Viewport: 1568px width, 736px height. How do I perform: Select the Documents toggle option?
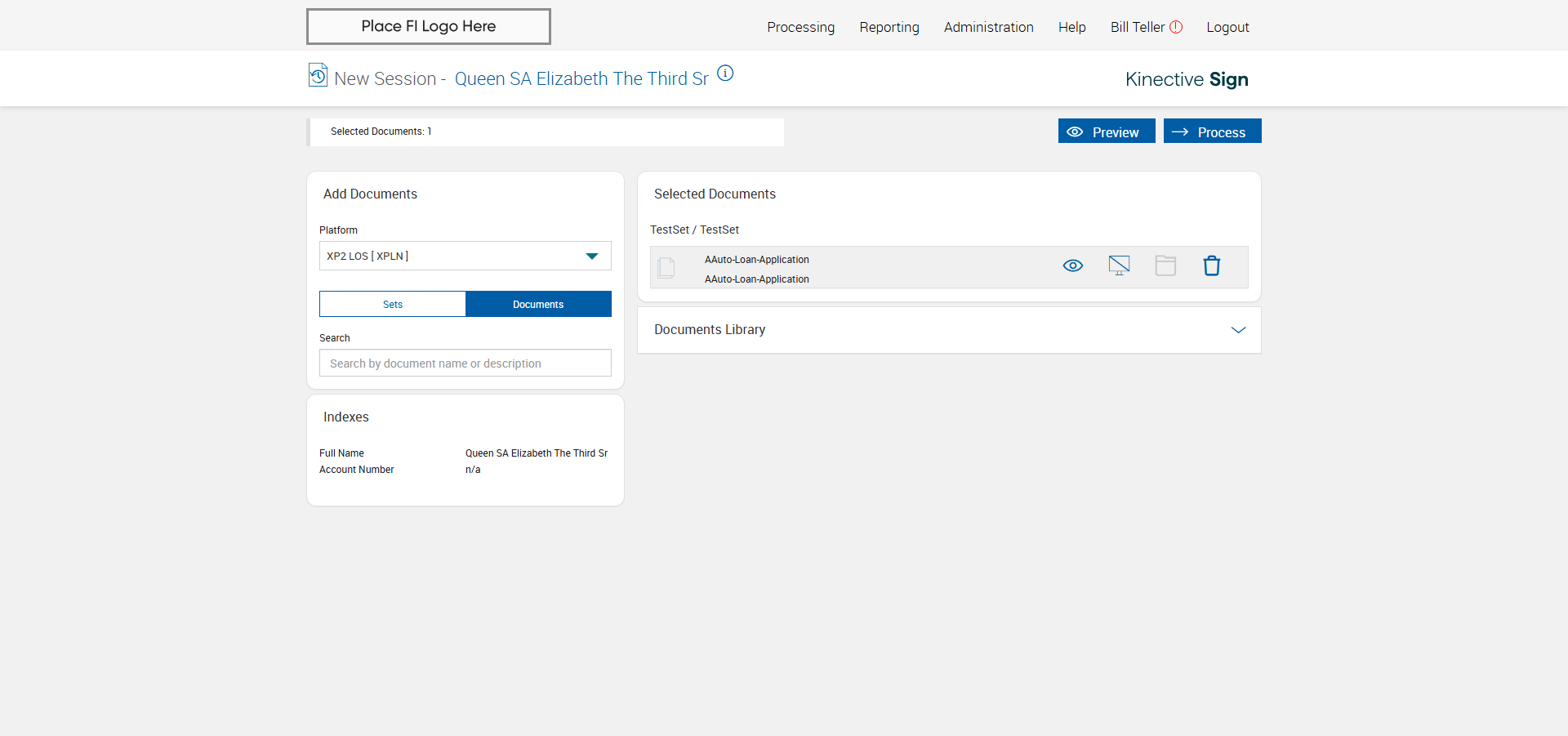538,305
